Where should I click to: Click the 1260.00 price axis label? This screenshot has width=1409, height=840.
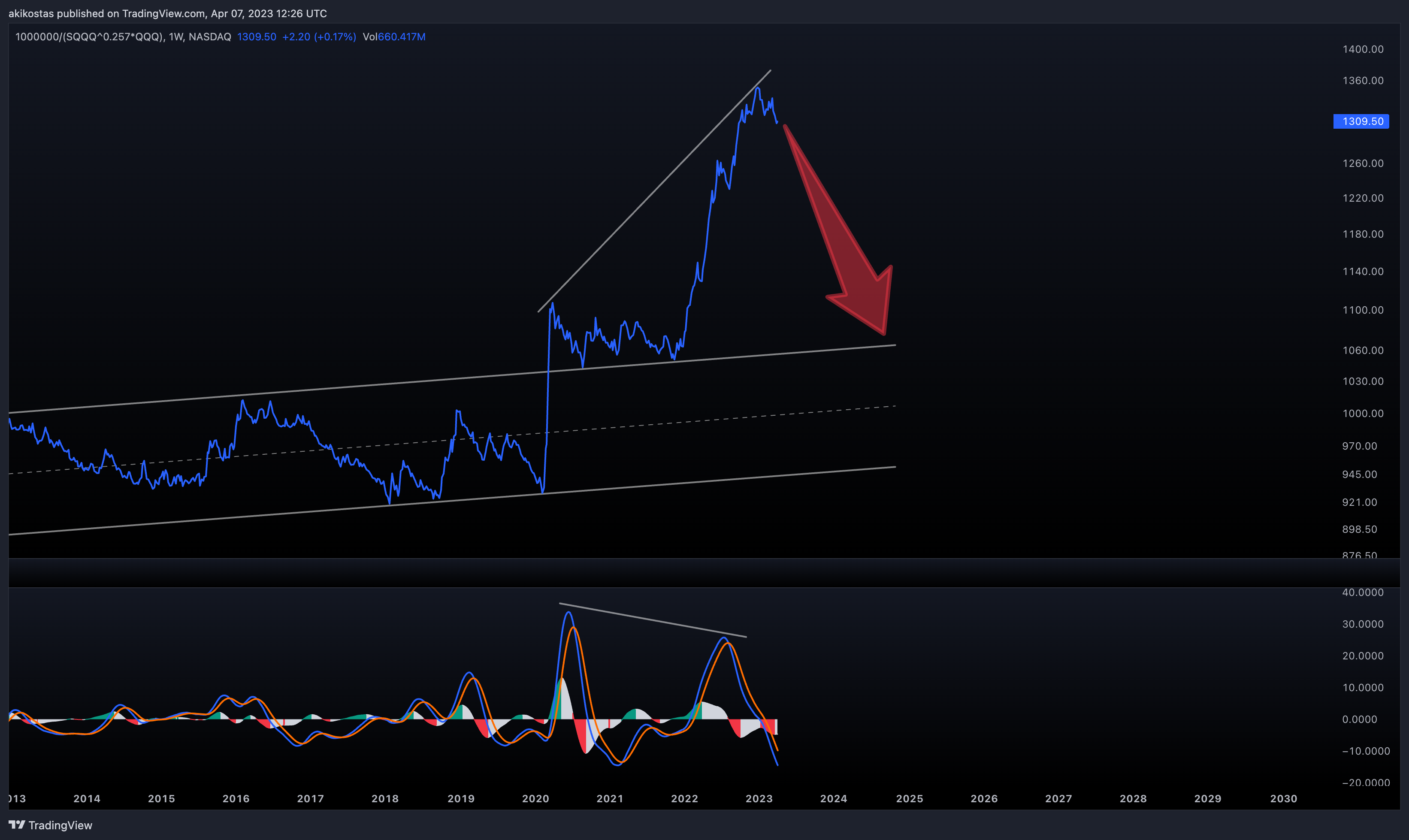[x=1363, y=163]
